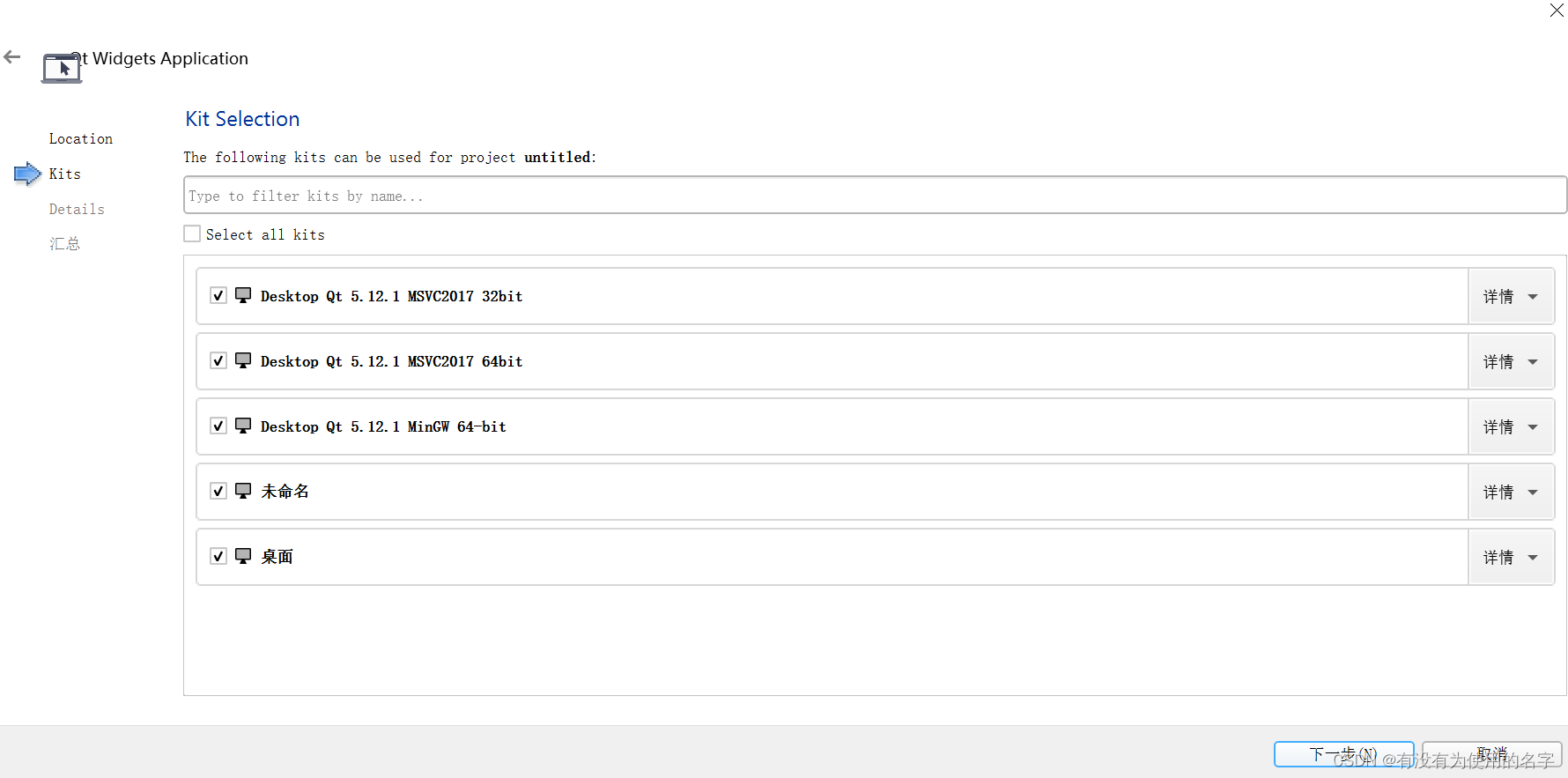The width and height of the screenshot is (1568, 778).
Task: Expand 详情 for 未命名 kit
Action: tap(1511, 492)
